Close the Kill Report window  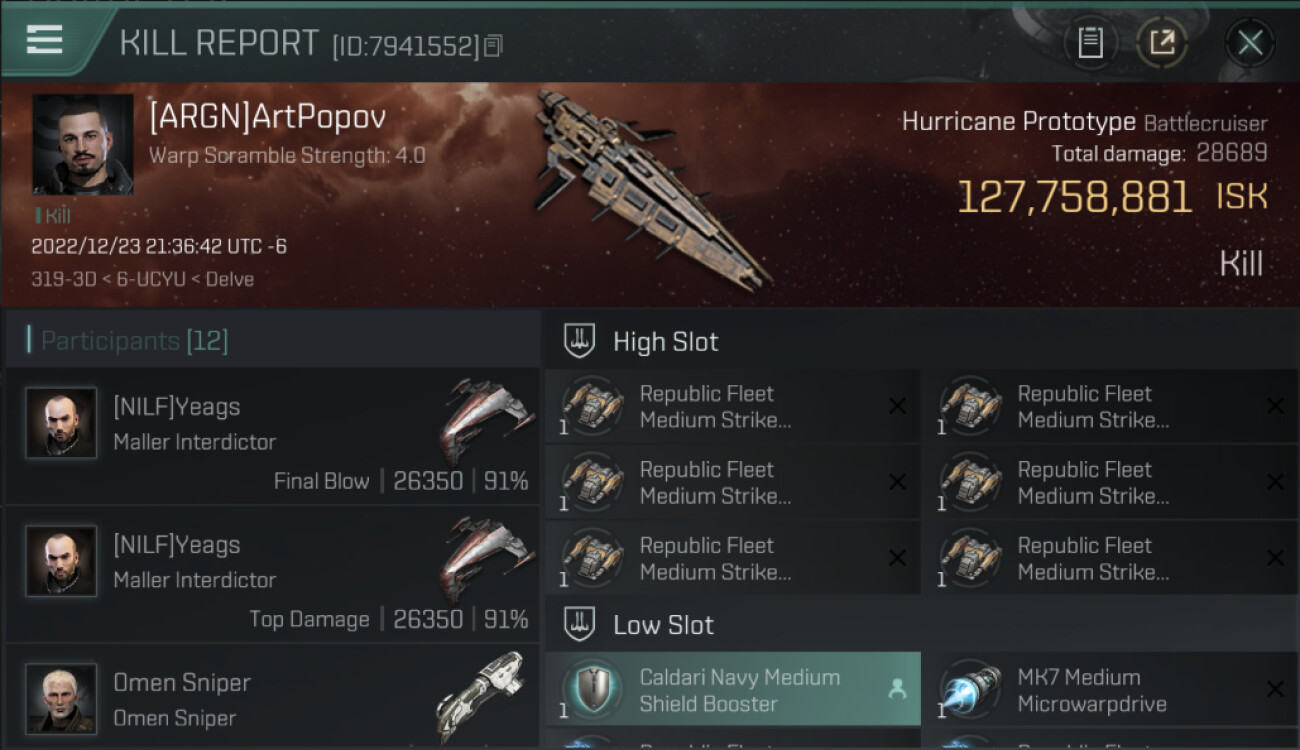pyautogui.click(x=1250, y=42)
